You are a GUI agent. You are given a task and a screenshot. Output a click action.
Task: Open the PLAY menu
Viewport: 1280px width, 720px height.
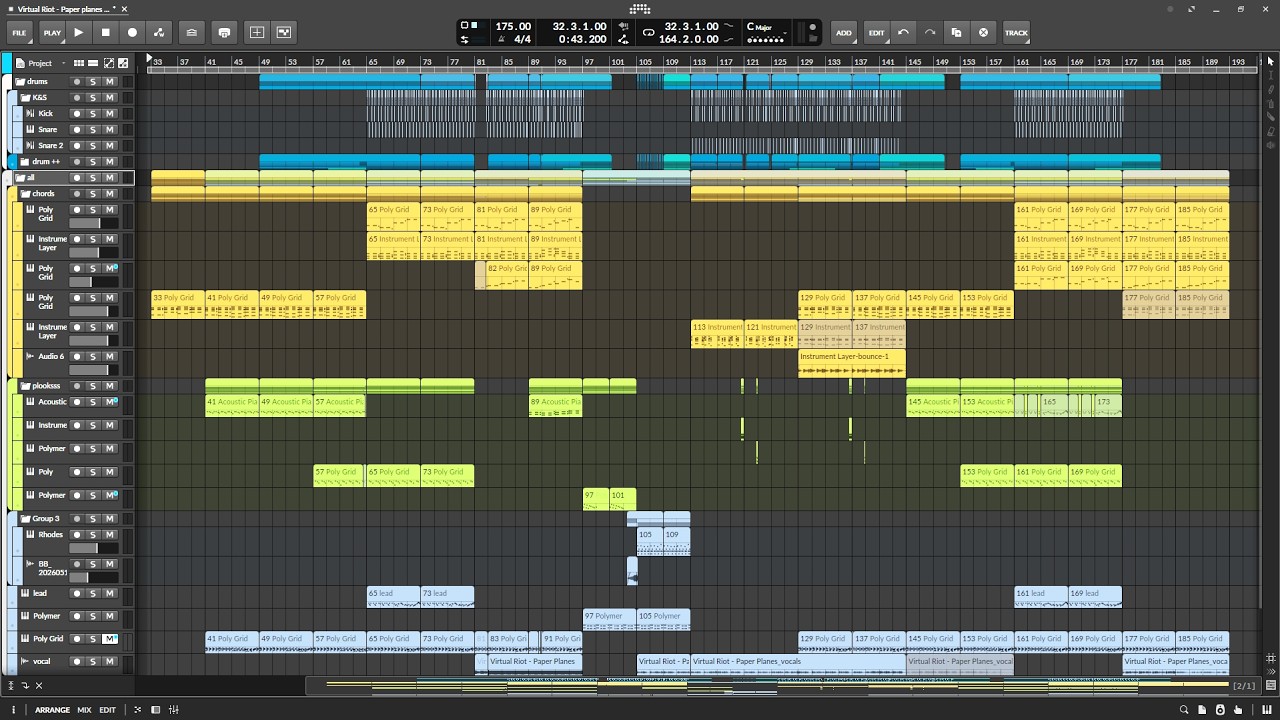pos(52,32)
